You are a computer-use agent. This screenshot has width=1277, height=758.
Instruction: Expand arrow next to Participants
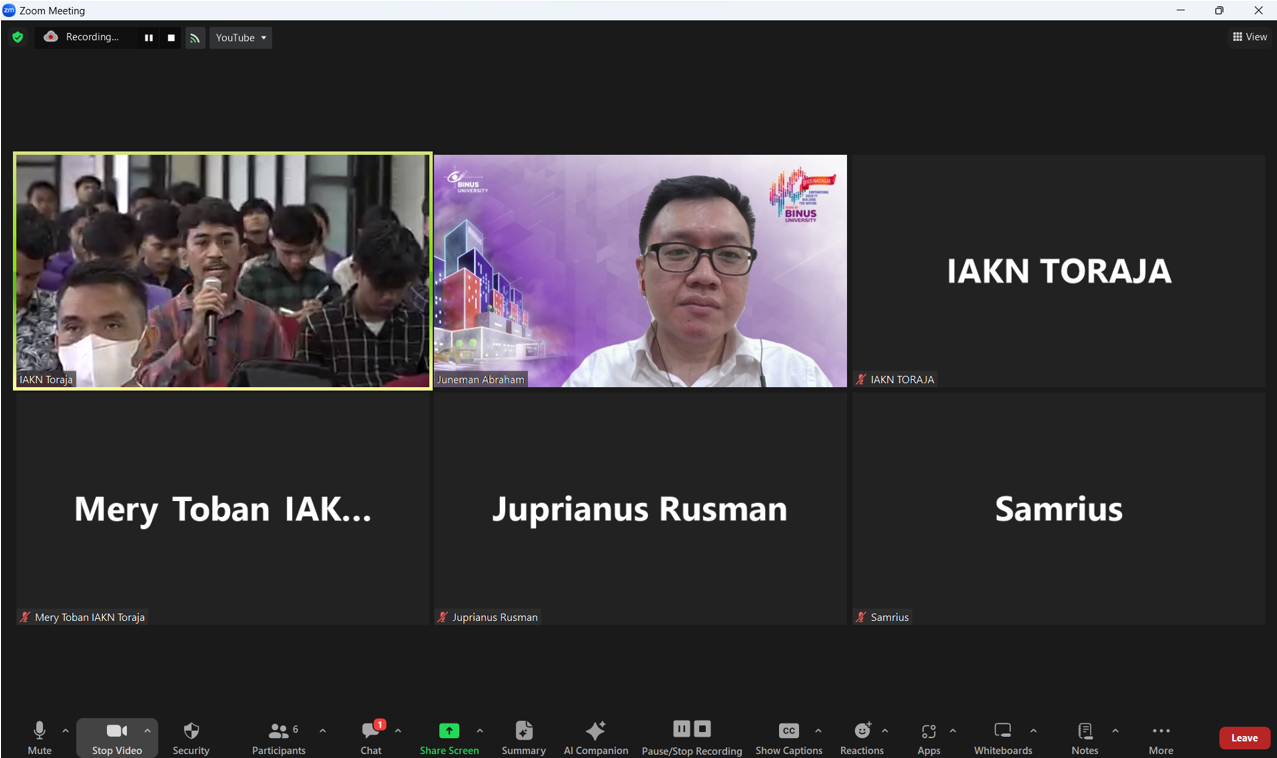(322, 731)
